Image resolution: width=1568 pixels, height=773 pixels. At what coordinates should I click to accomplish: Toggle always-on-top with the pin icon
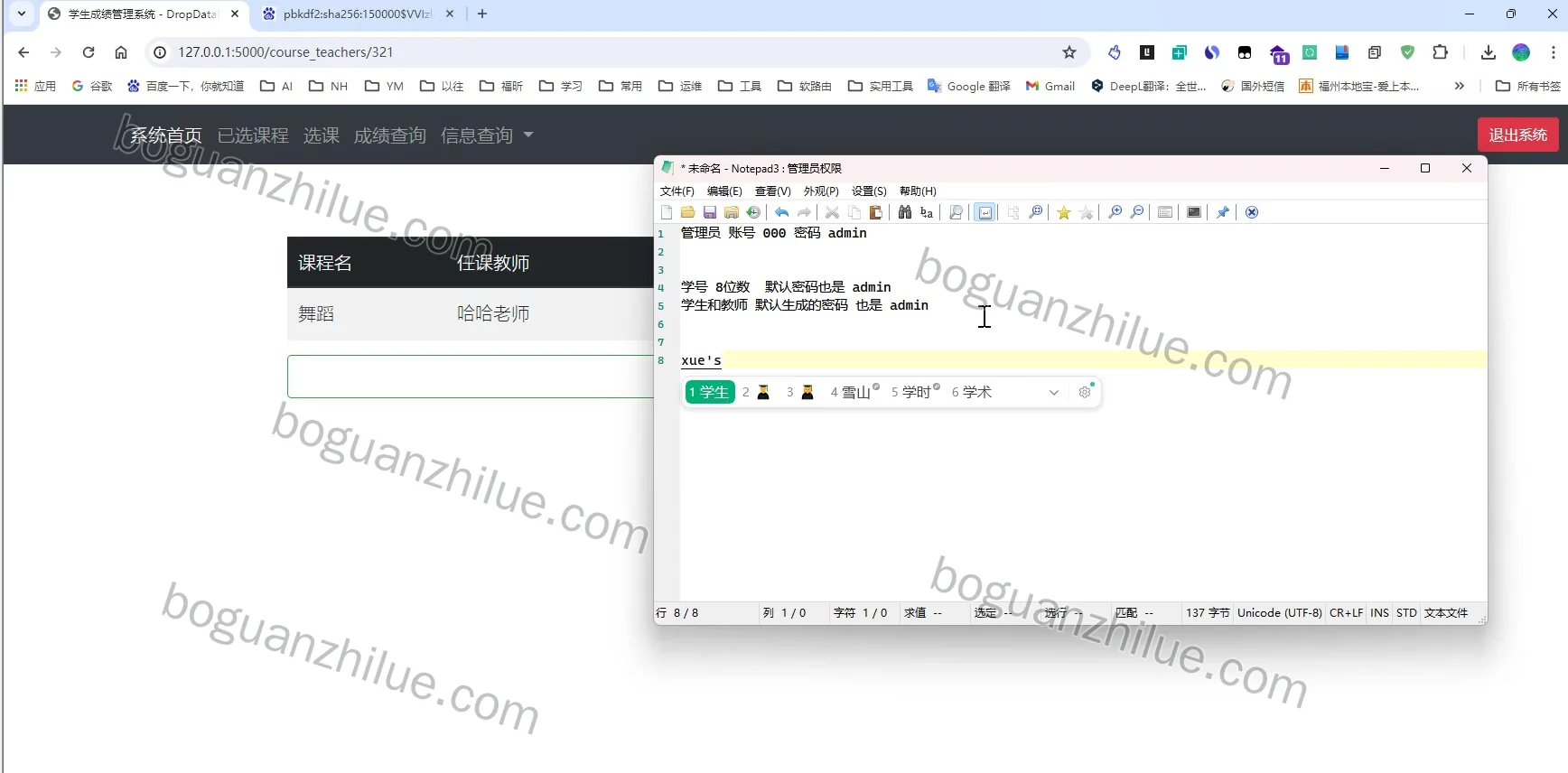coord(1223,212)
